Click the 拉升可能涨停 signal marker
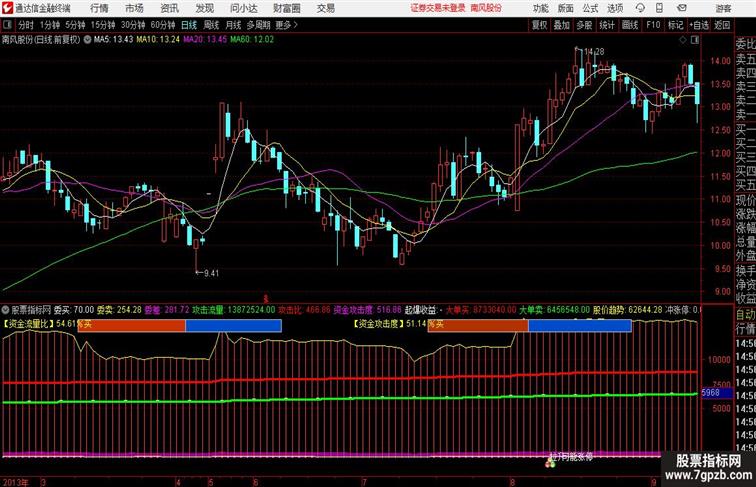 (571, 457)
